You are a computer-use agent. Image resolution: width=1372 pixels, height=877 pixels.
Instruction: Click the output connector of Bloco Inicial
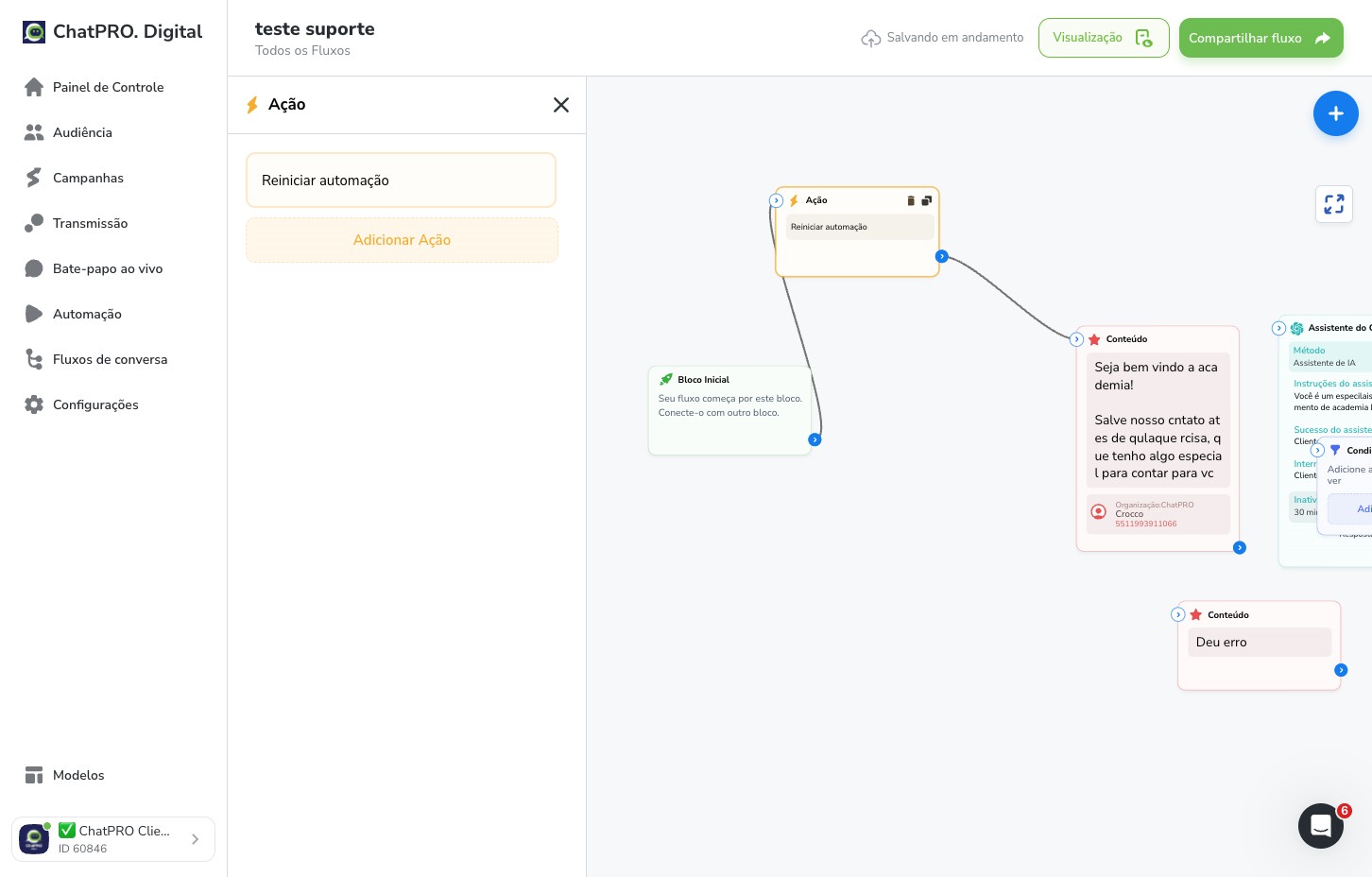click(x=815, y=439)
